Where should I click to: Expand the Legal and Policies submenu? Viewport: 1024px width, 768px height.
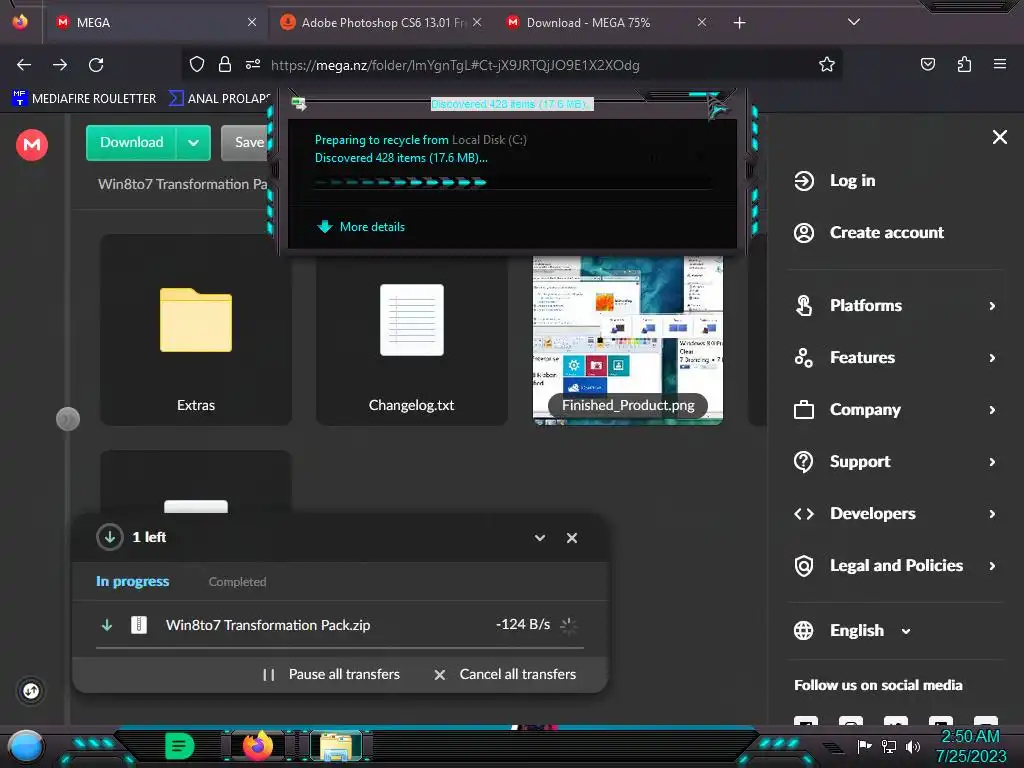[x=992, y=566]
